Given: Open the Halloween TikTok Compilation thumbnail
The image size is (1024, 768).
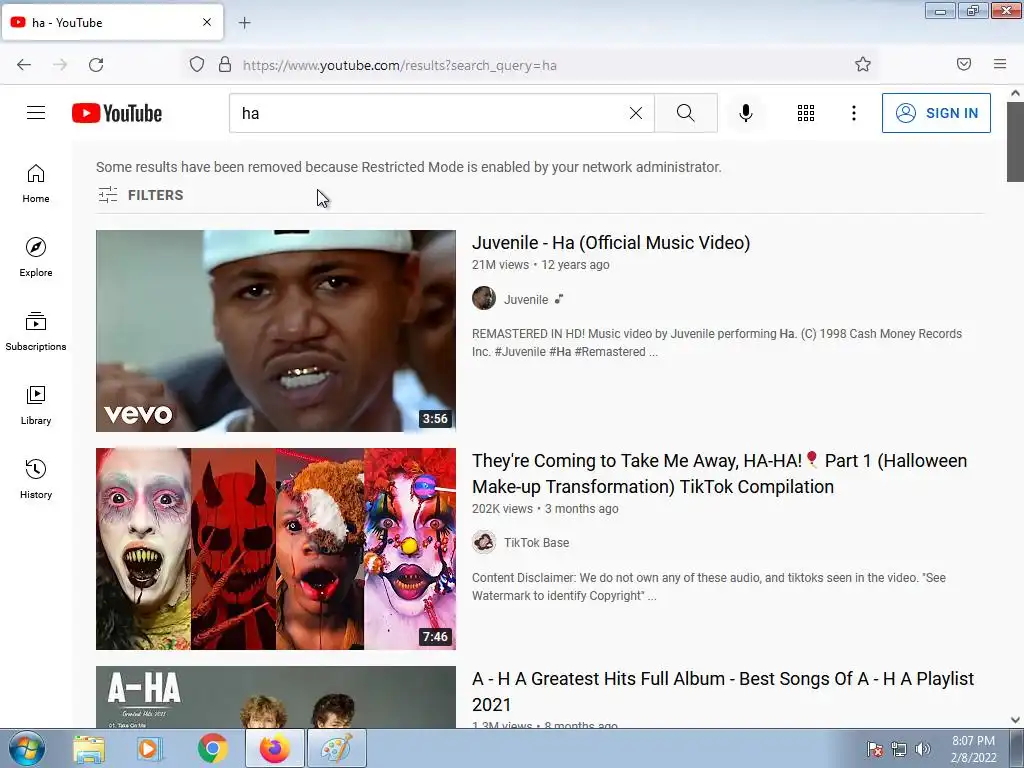Looking at the screenshot, I should (x=276, y=549).
